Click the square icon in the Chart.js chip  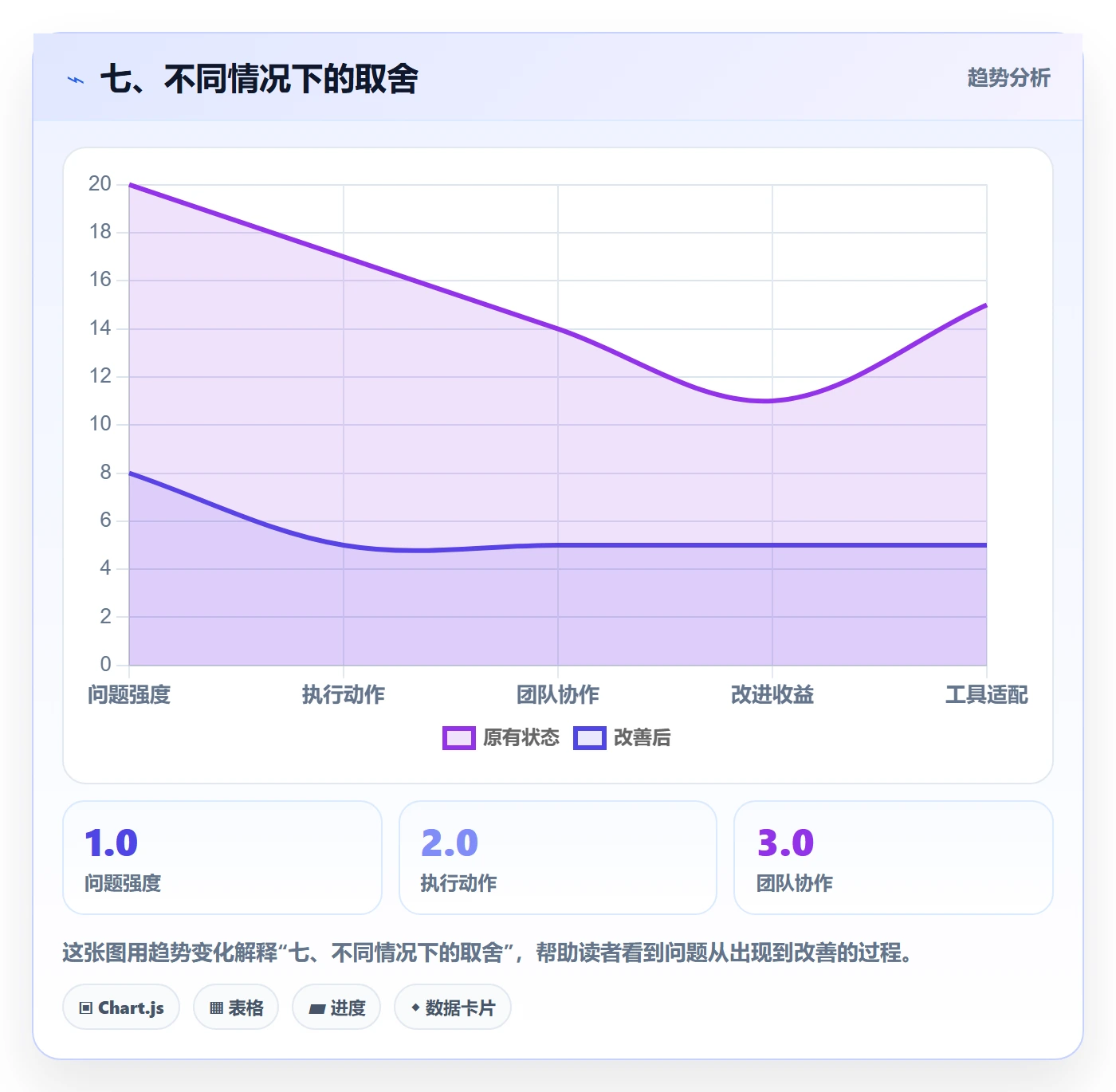(86, 1008)
